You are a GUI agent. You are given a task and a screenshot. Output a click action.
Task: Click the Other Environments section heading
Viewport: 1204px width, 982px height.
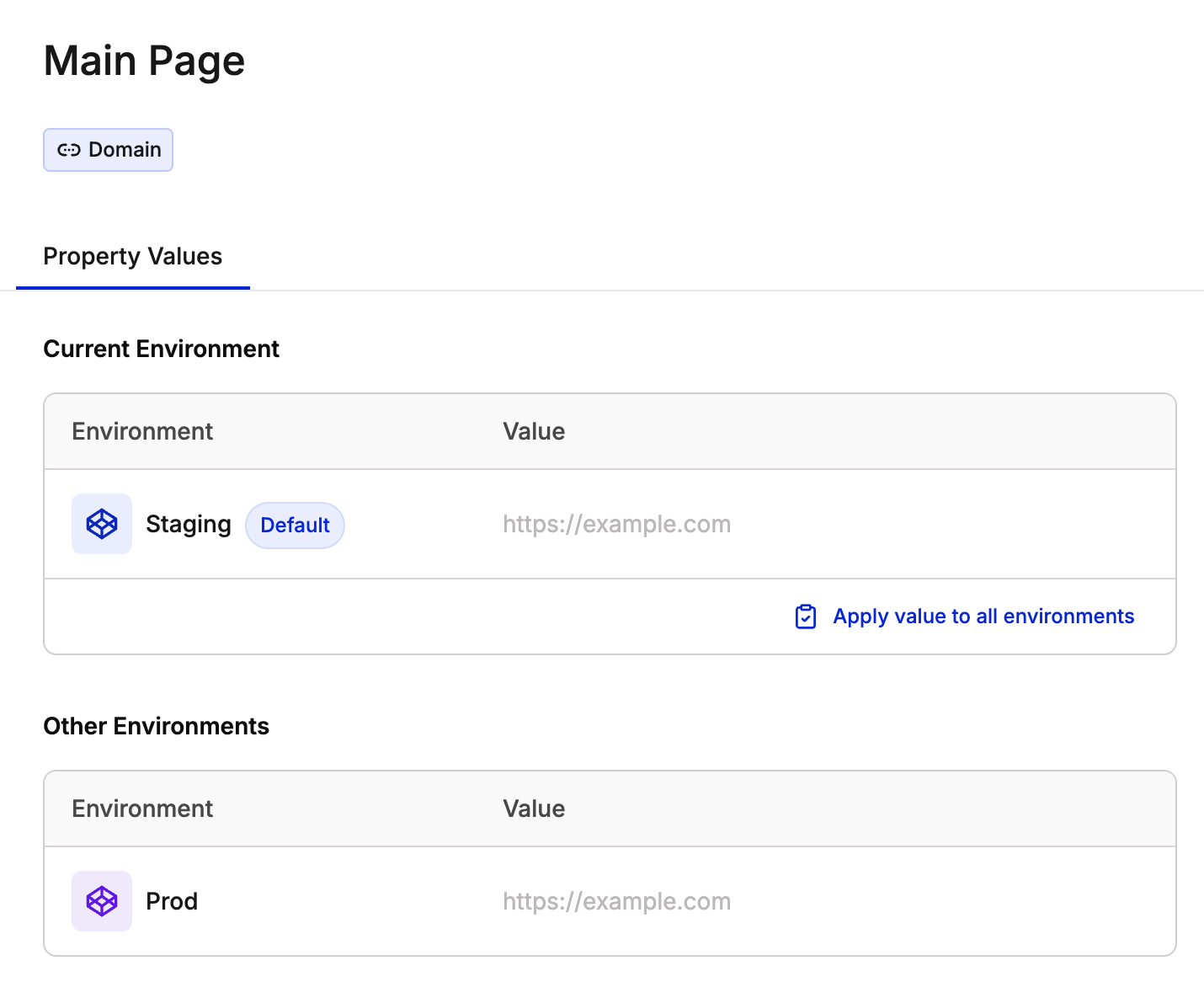click(x=156, y=726)
